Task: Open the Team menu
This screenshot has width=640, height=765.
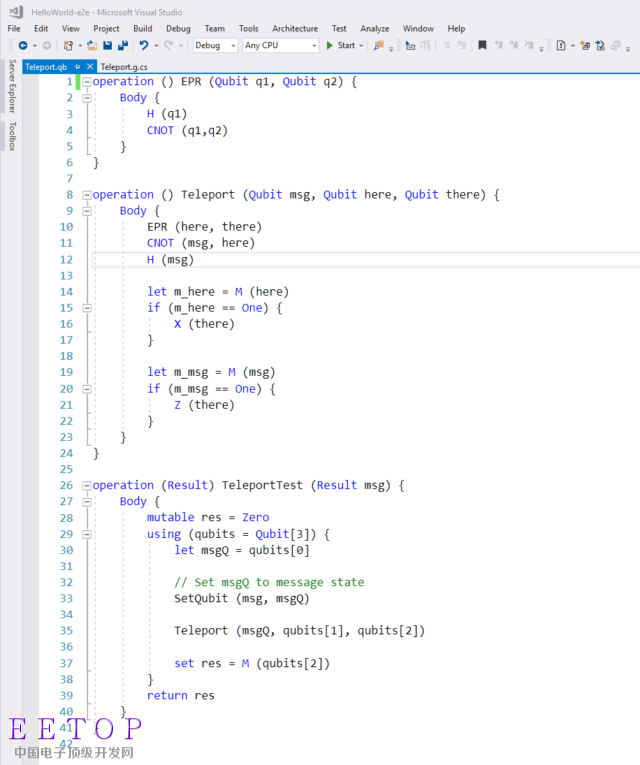Action: click(x=215, y=29)
